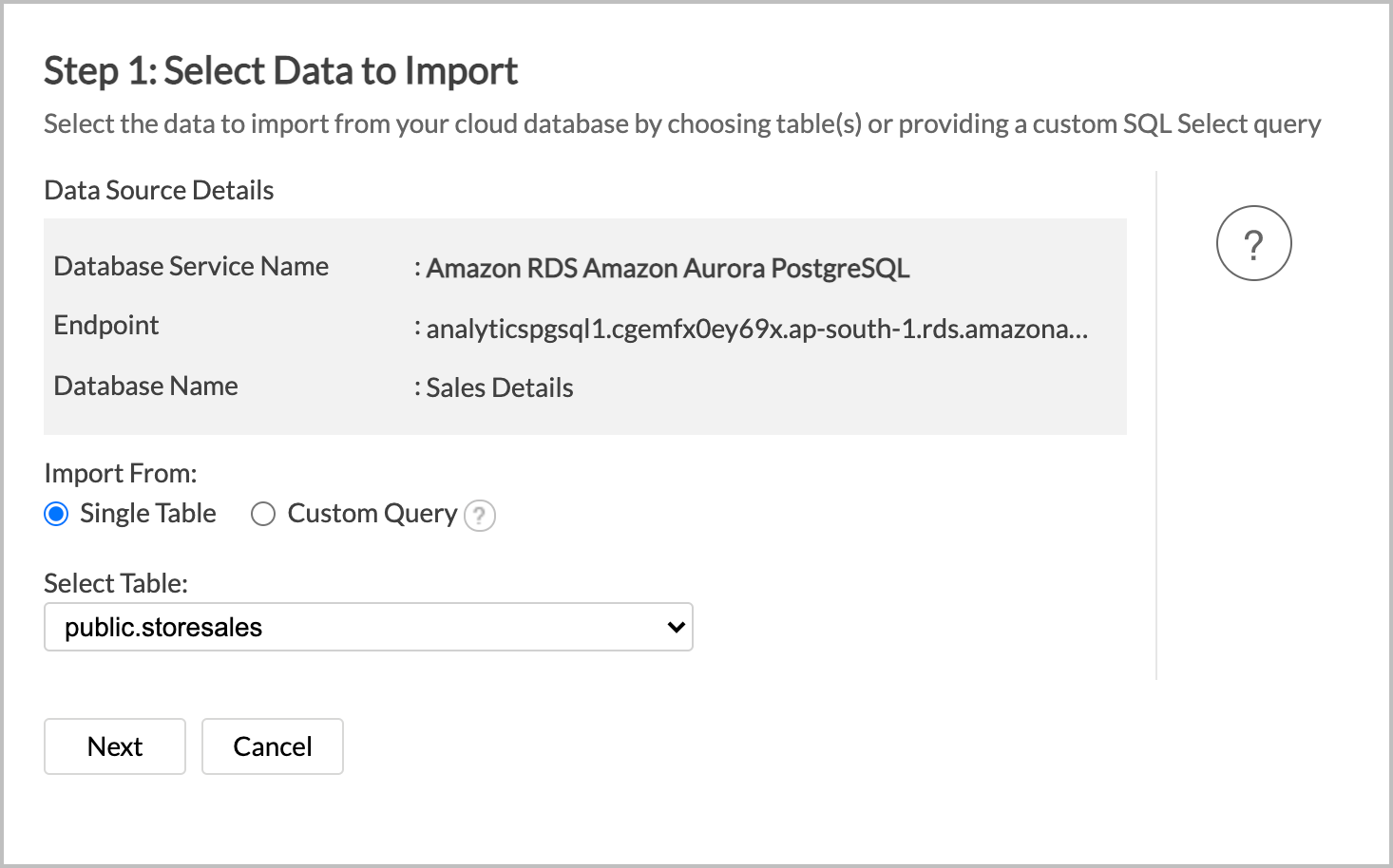The height and width of the screenshot is (868, 1393).
Task: Click the Database Service Name row
Action: [190, 267]
